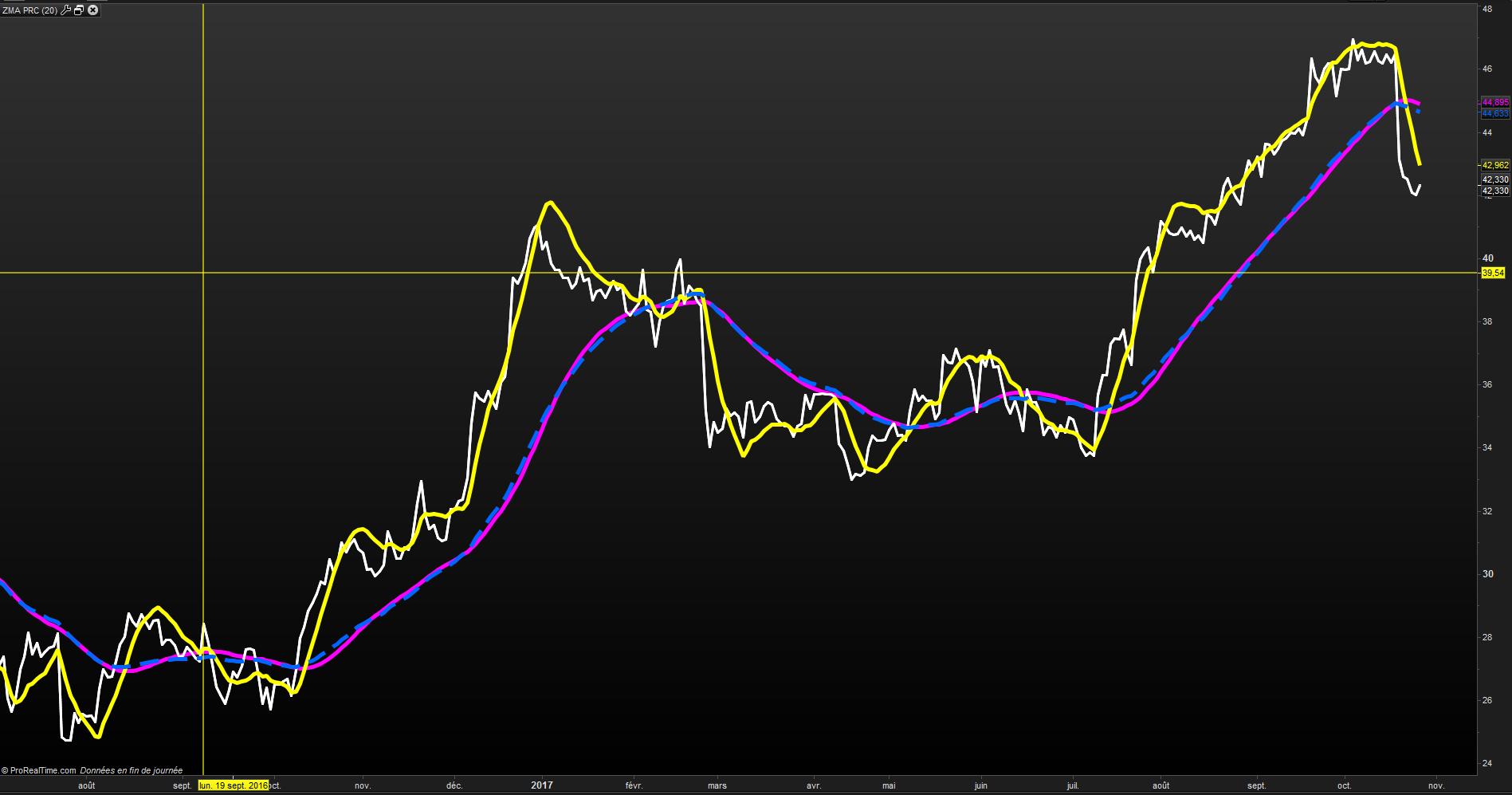Duplicate the ZMA PRC indicator window icon
The width and height of the screenshot is (1512, 795).
point(79,10)
